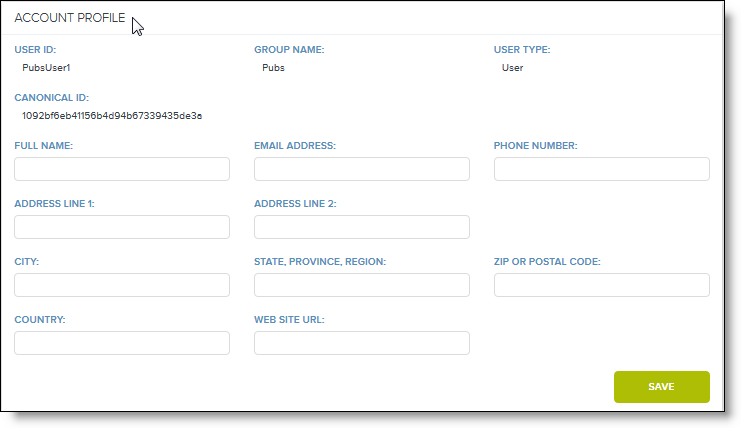Click the Full Name label

click(43, 146)
